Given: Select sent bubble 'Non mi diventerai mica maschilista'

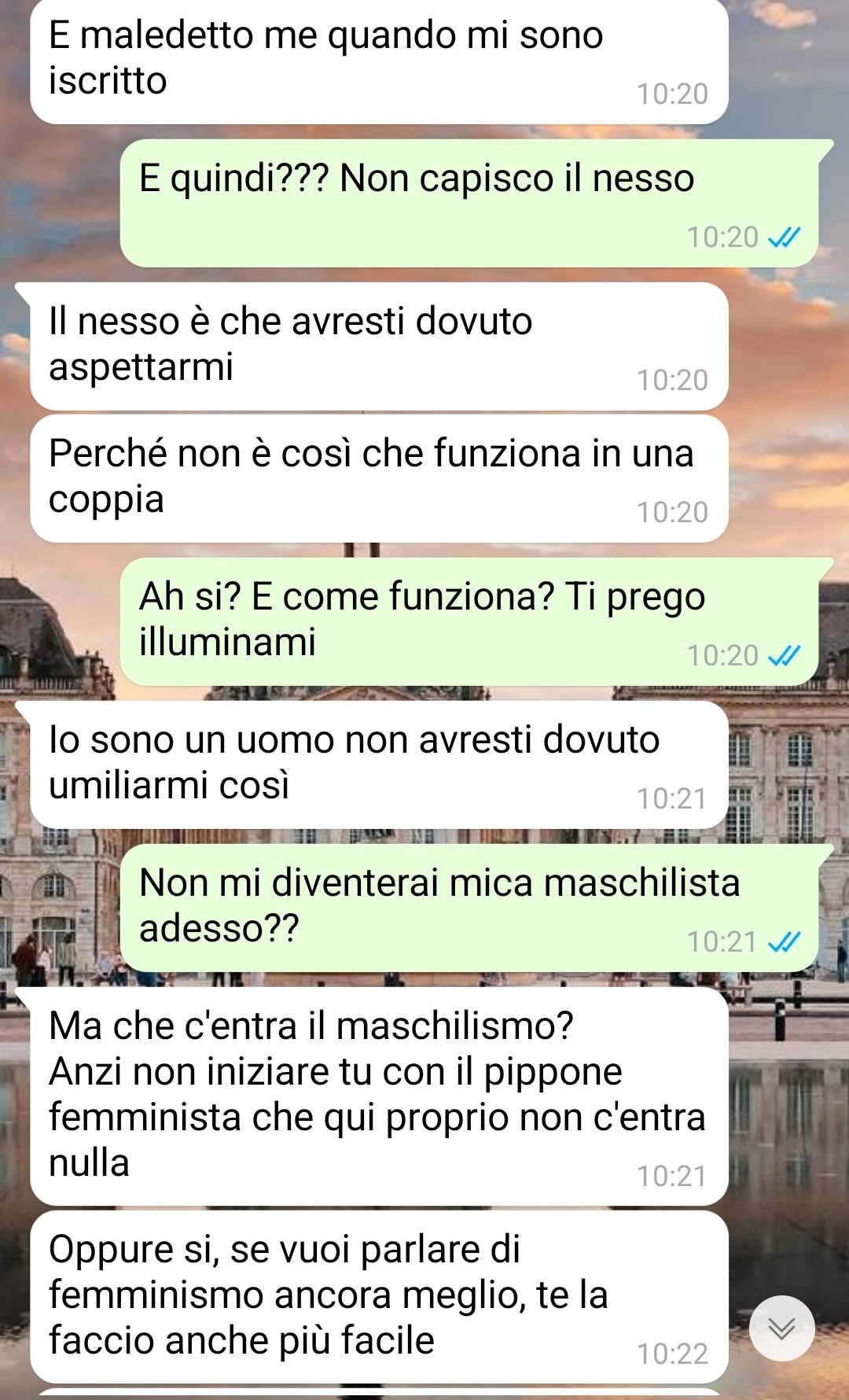Looking at the screenshot, I should point(469,908).
